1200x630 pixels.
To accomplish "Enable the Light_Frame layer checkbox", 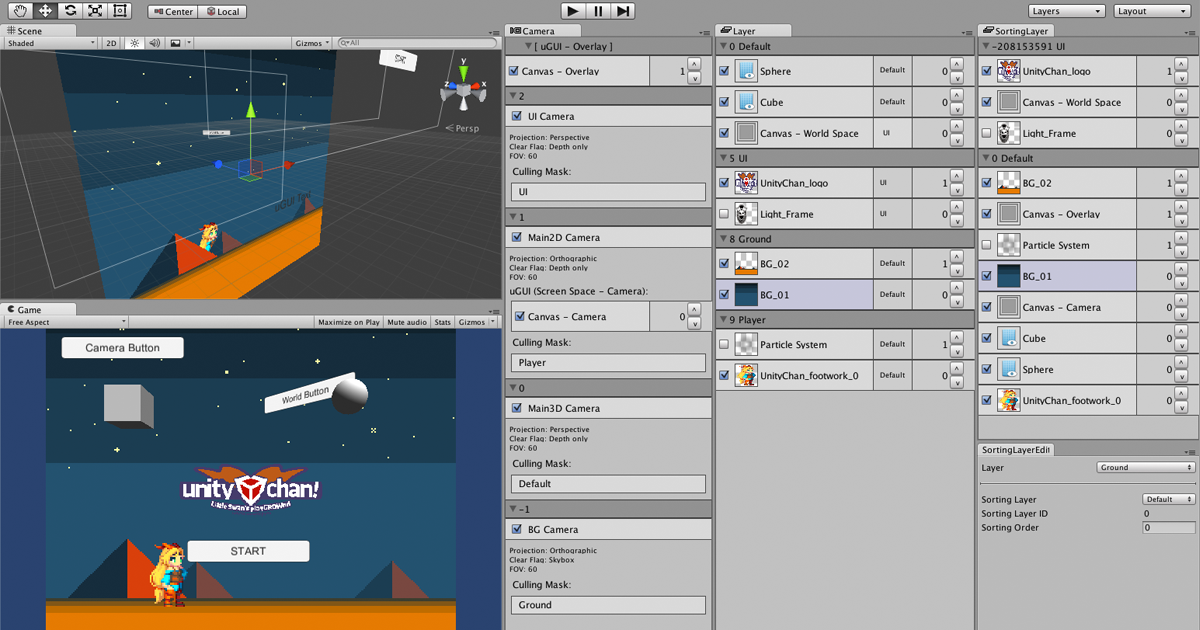I will [x=724, y=213].
